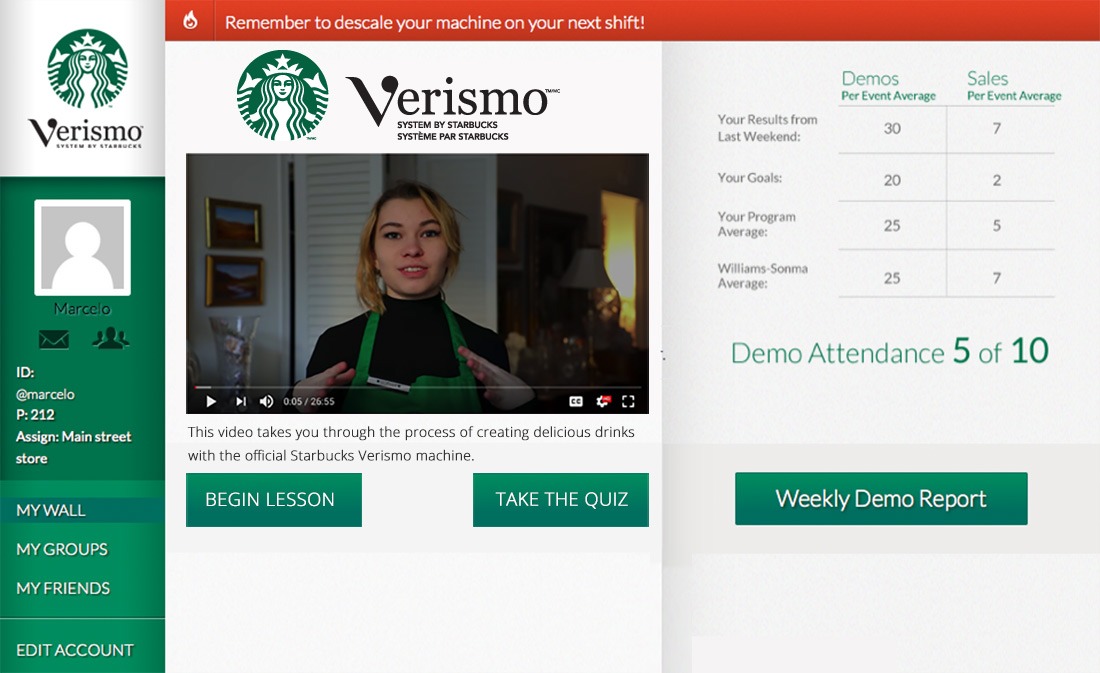Select MY WALL in the sidebar menu
1100x673 pixels.
[x=82, y=510]
